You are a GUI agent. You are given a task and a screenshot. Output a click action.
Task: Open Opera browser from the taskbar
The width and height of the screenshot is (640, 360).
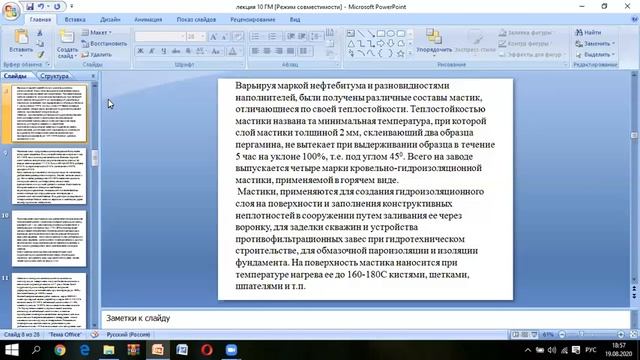[x=207, y=350]
